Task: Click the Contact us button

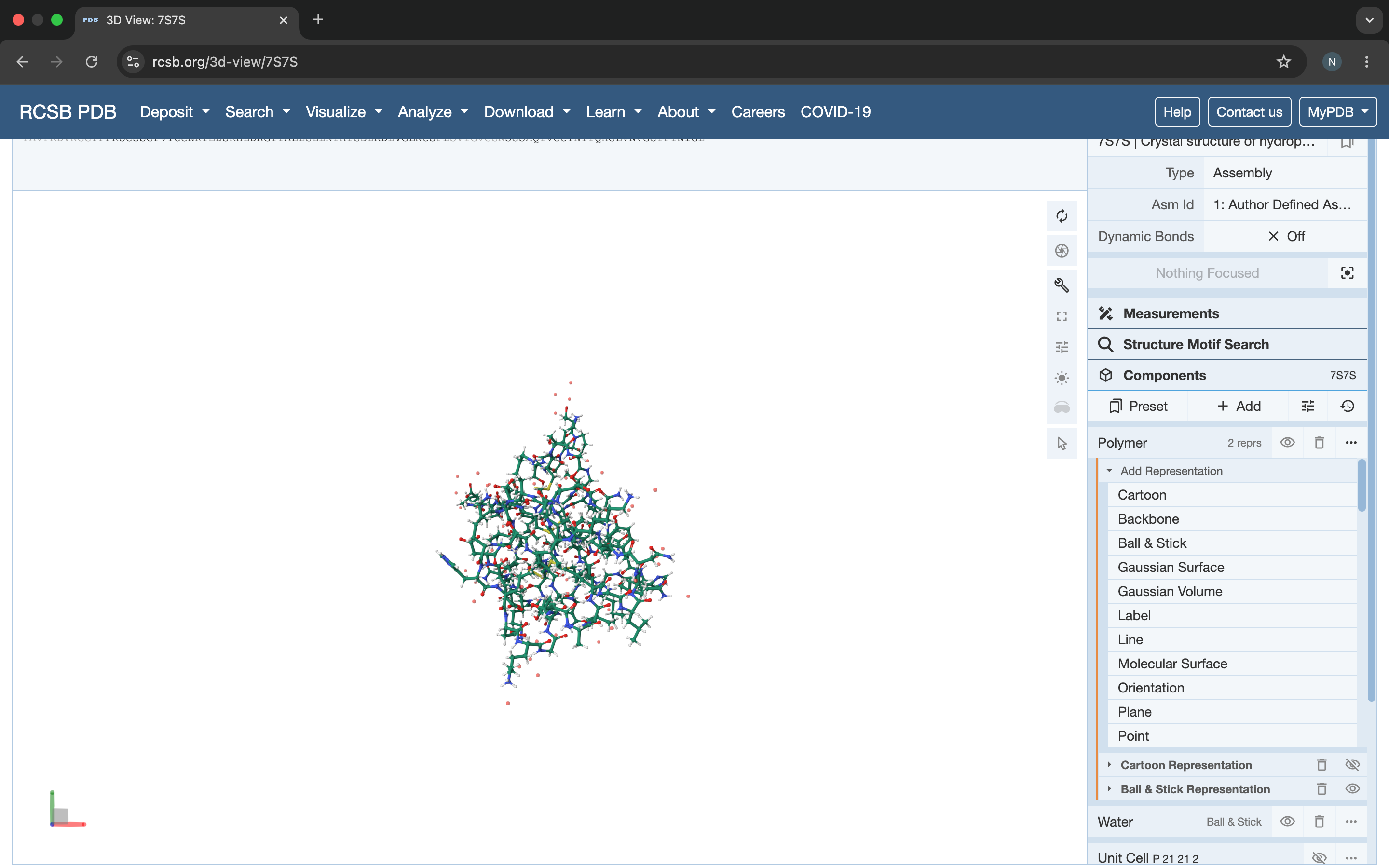Action: pos(1249,112)
